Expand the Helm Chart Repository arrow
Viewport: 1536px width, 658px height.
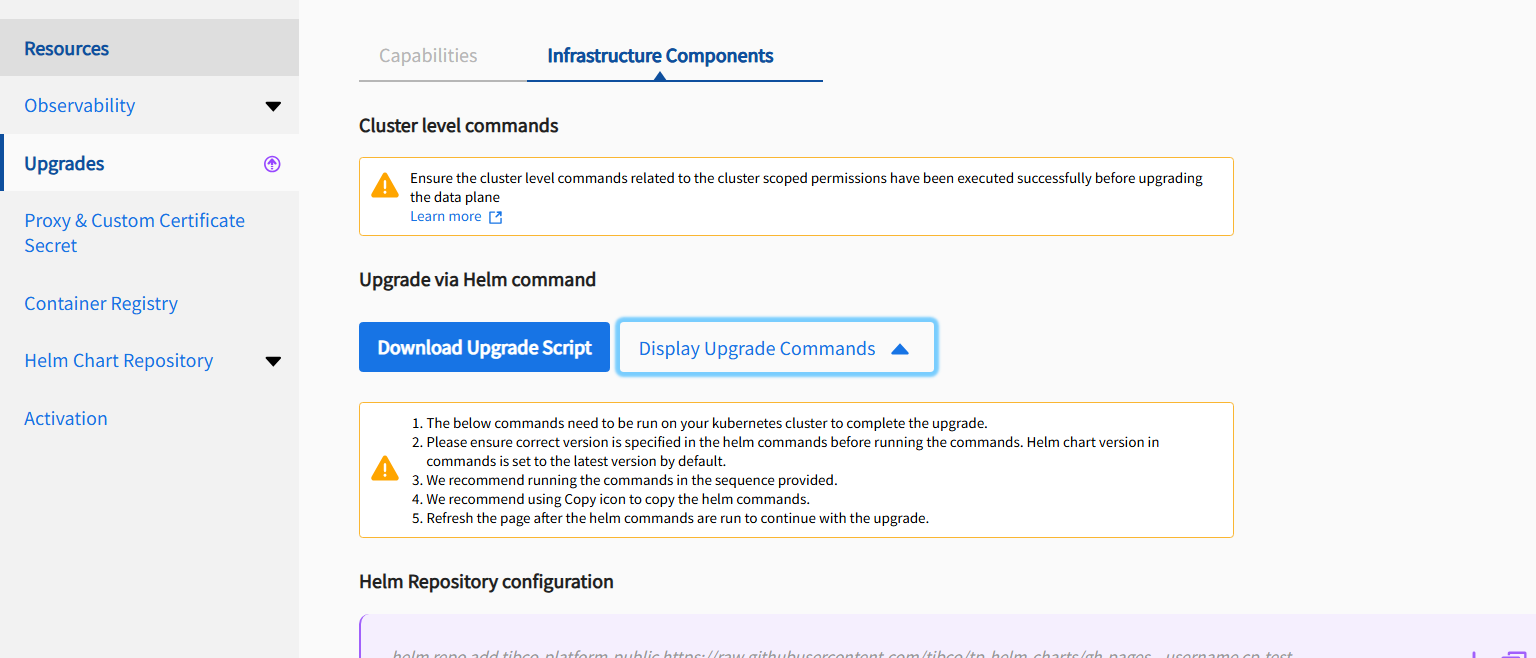click(x=273, y=361)
